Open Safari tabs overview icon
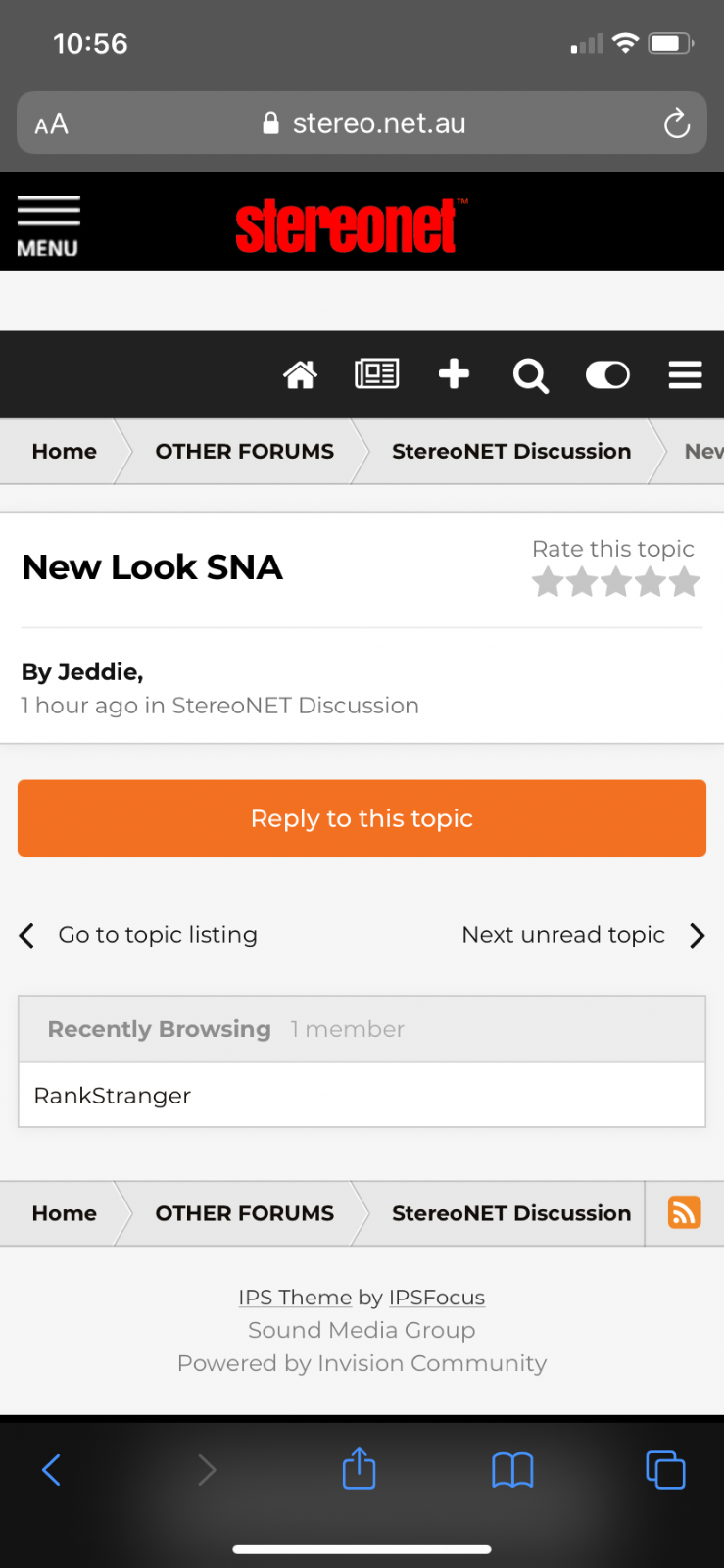 click(665, 1470)
